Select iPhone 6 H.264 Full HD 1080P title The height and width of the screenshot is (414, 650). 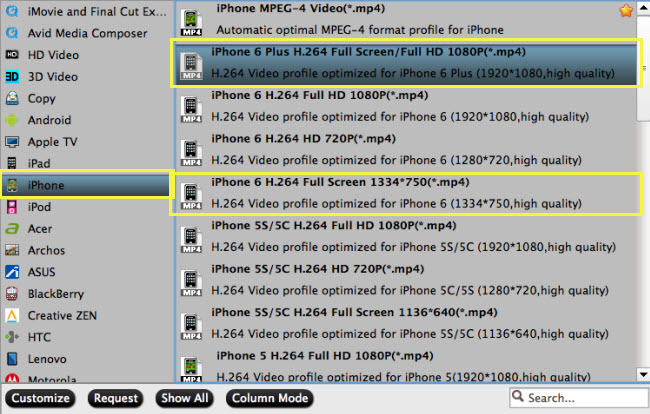pos(320,95)
